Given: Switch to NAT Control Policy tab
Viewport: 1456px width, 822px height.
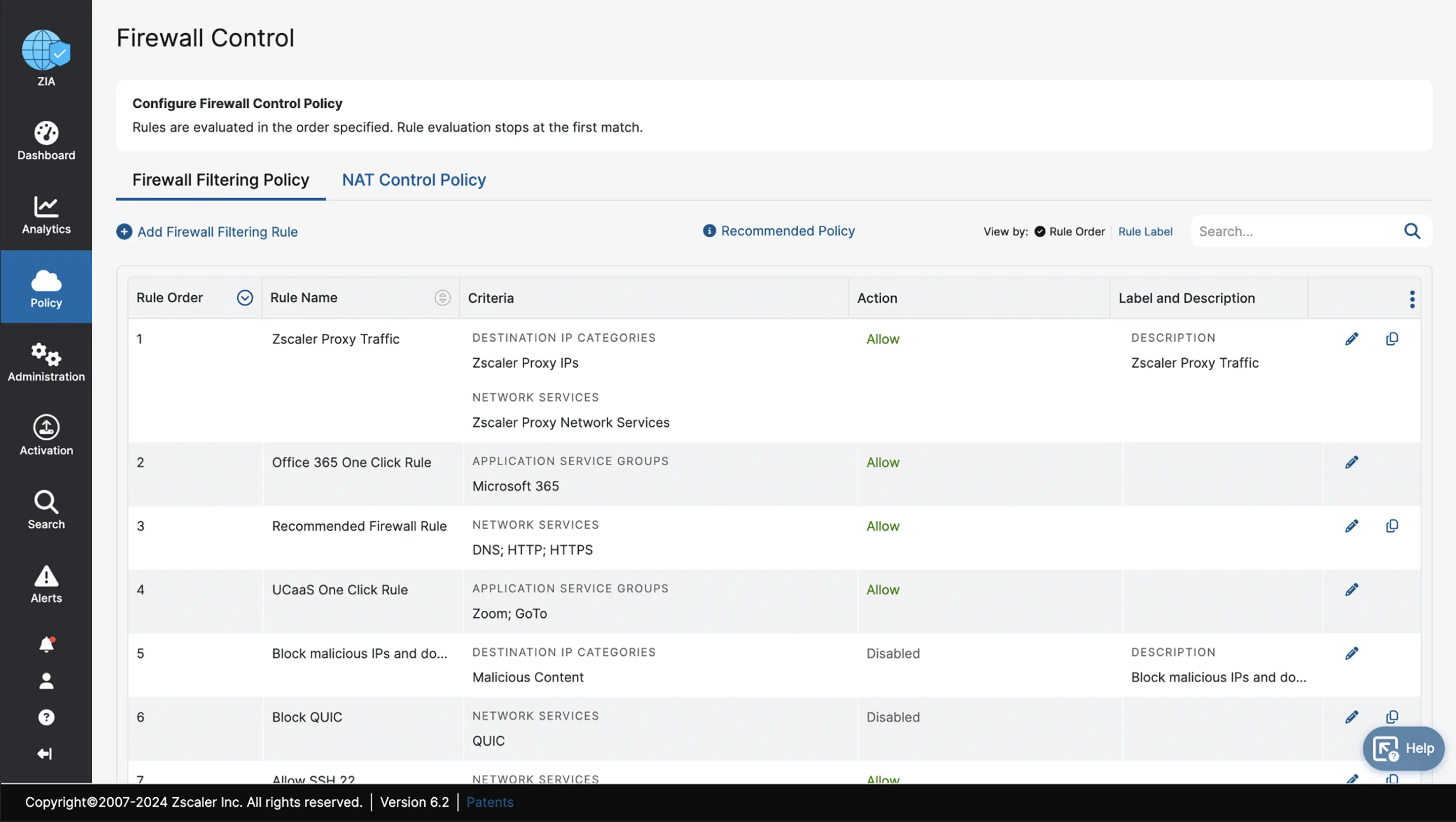Looking at the screenshot, I should point(414,180).
